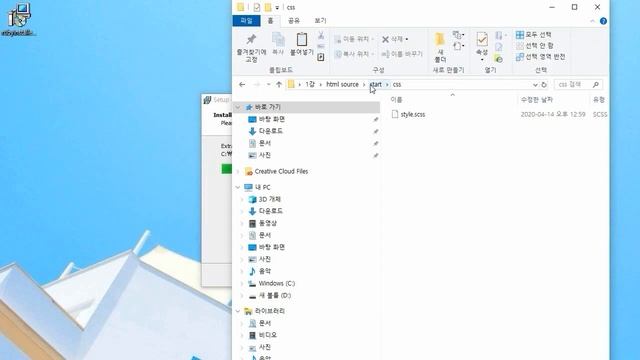Click the 속성 properties checkmark icon
Viewport: 640px width, 360px height.
coord(482,40)
